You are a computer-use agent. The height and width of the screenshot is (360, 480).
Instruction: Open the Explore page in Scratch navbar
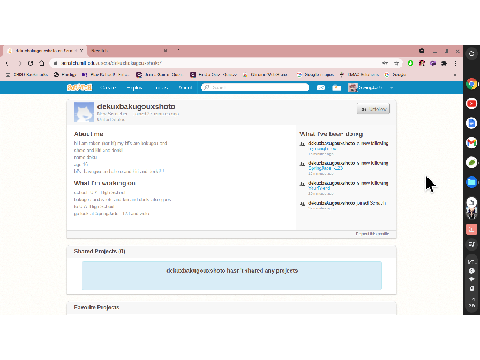[134, 88]
